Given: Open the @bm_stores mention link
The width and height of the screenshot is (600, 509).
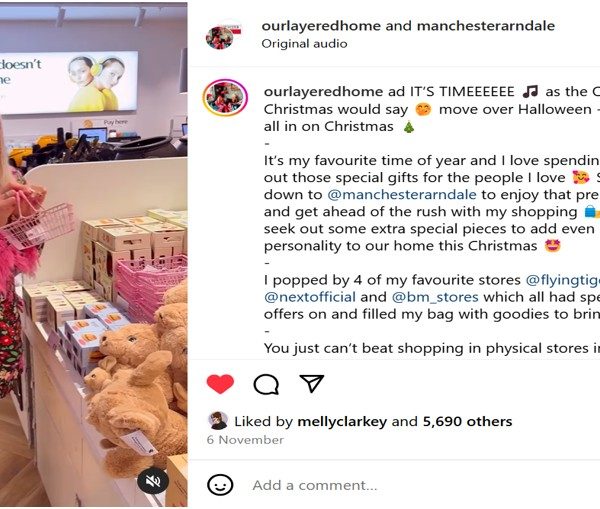Looking at the screenshot, I should coord(435,297).
